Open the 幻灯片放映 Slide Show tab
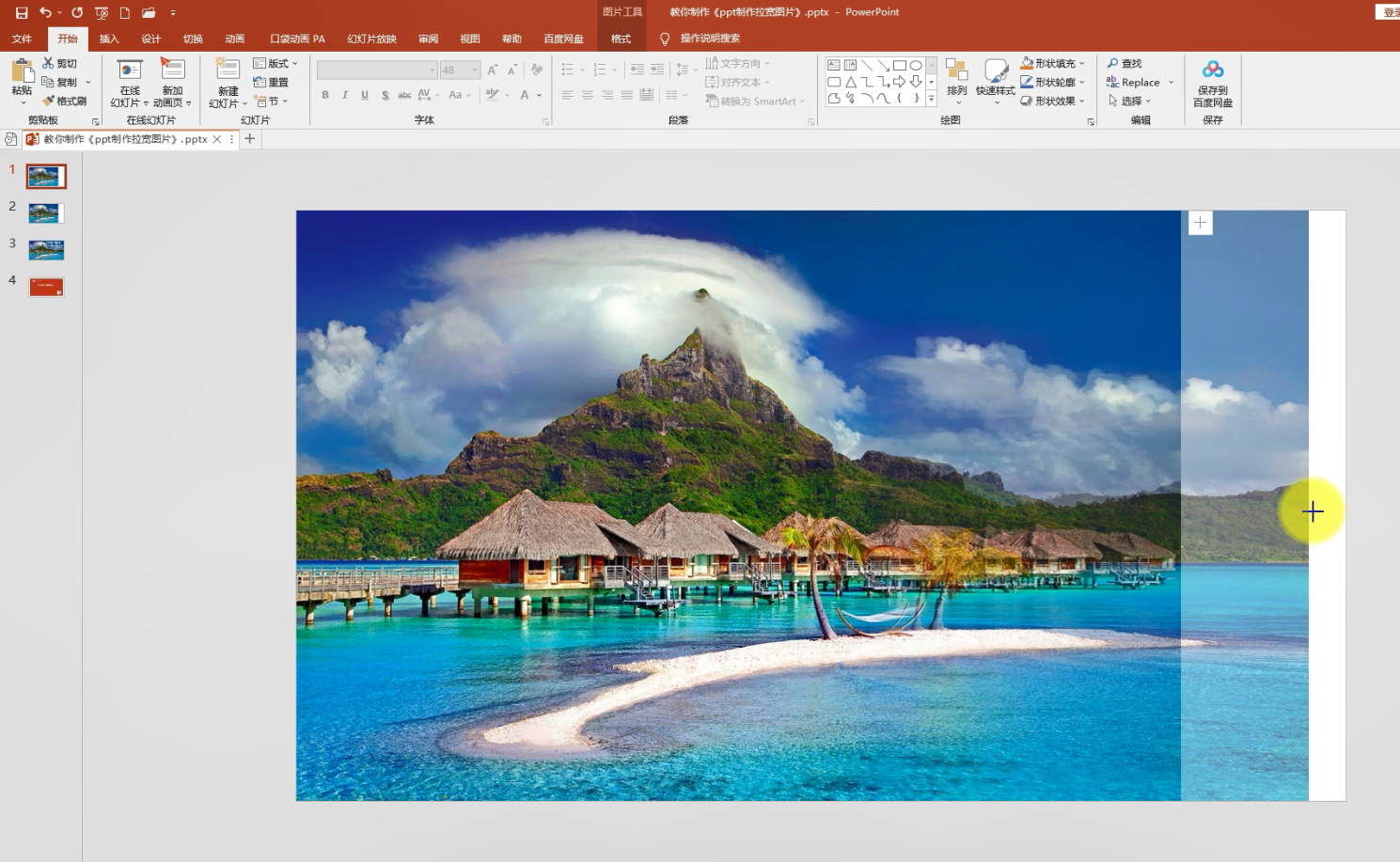The width and height of the screenshot is (1400, 862). 371,39
